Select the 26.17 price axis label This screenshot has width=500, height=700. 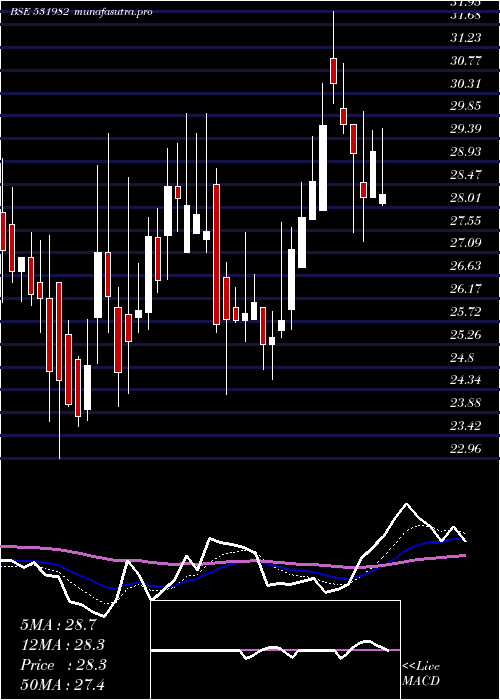tap(466, 289)
